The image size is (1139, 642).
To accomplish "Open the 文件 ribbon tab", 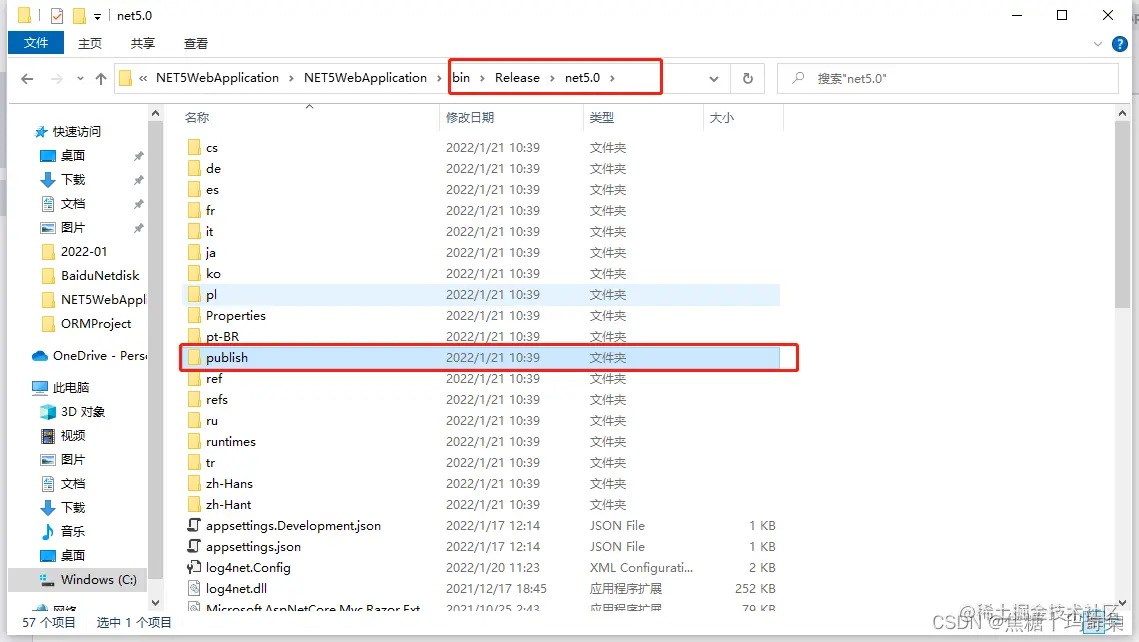I will (x=36, y=43).
